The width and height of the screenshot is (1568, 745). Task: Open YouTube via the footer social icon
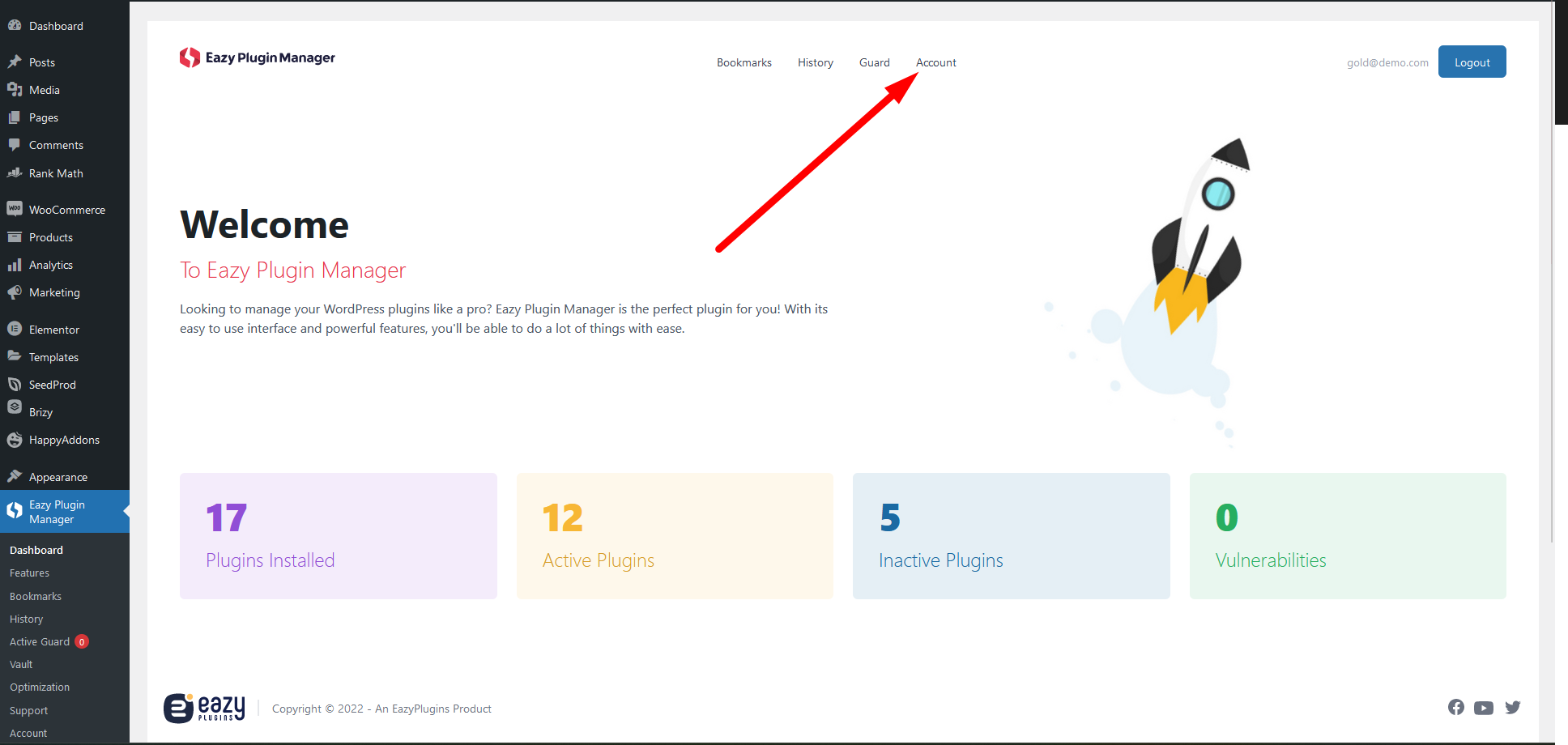(1484, 707)
